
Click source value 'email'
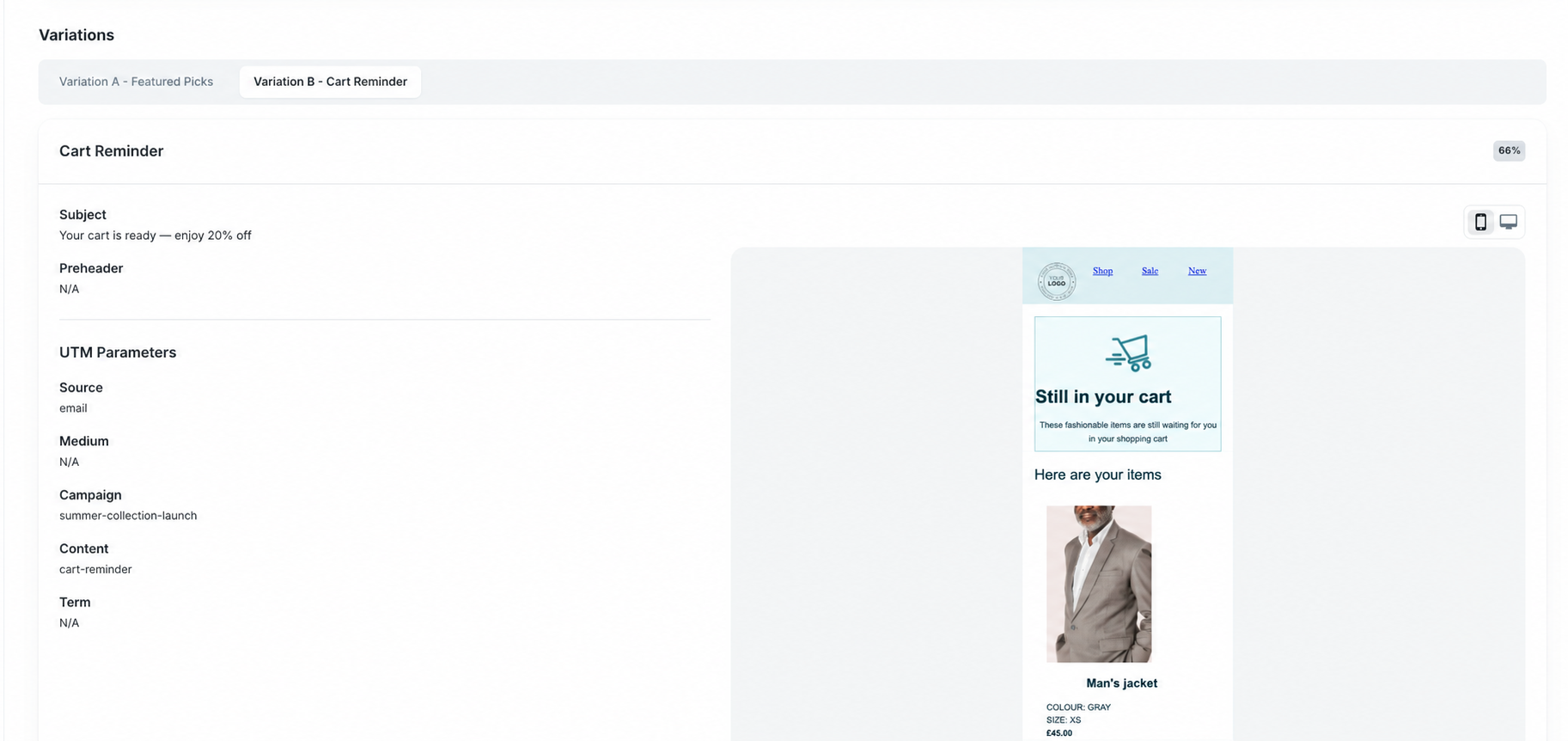[73, 408]
